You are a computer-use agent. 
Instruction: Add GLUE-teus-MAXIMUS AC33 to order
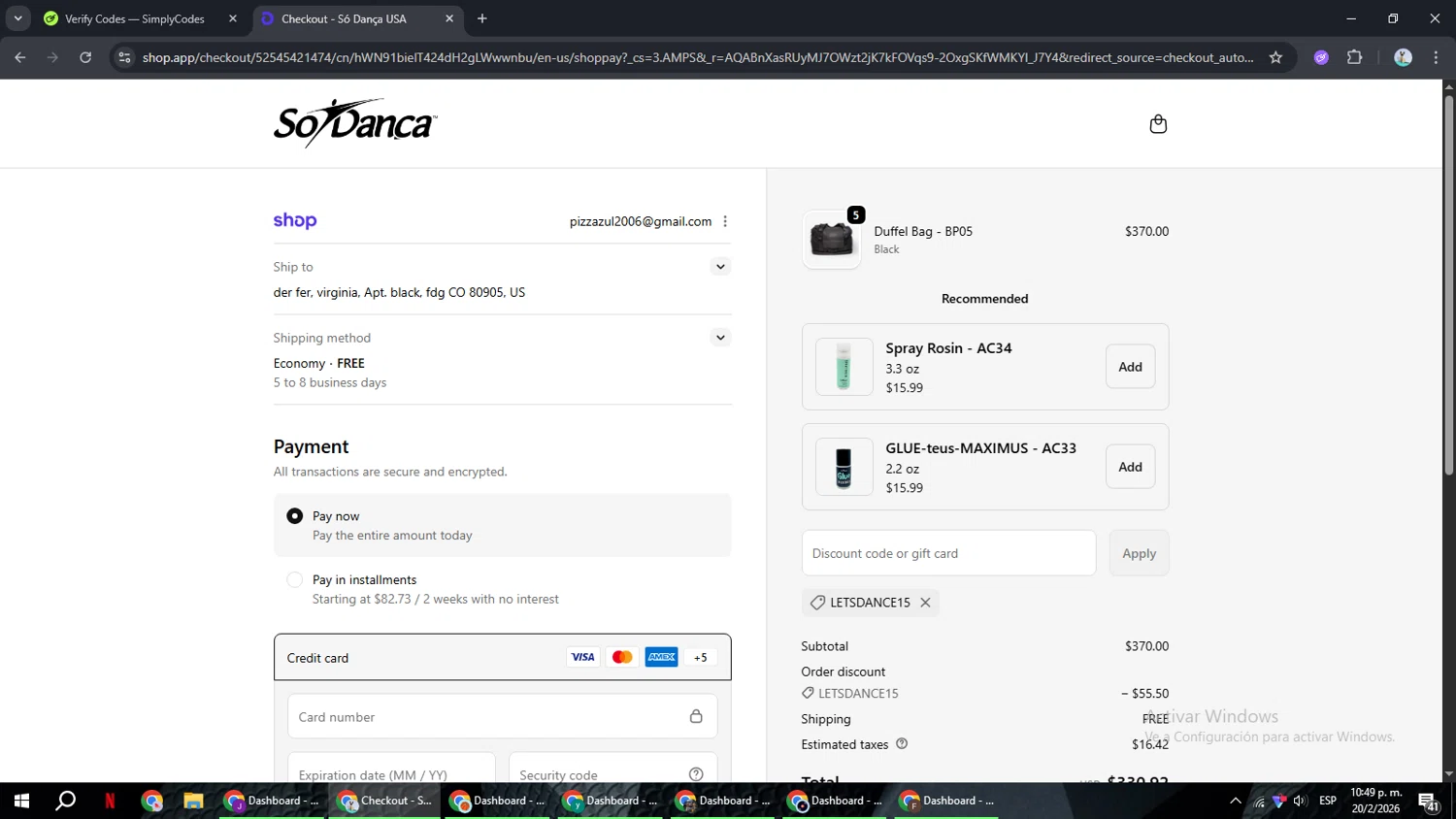(x=1130, y=467)
